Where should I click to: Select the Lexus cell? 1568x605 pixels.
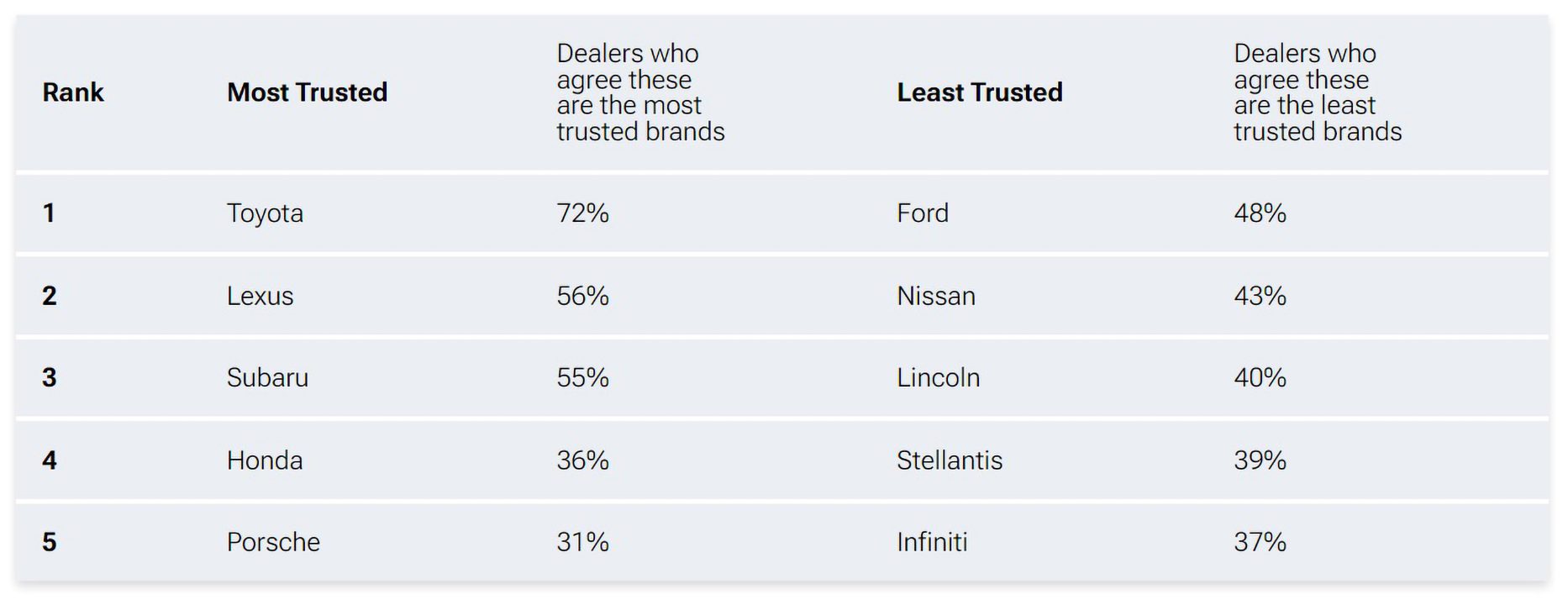(x=260, y=297)
